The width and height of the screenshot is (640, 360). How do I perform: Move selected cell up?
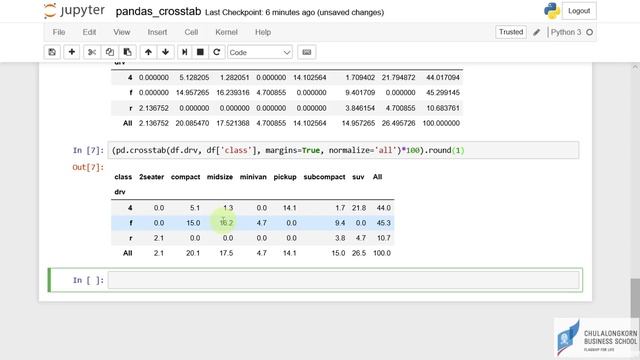click(148, 52)
